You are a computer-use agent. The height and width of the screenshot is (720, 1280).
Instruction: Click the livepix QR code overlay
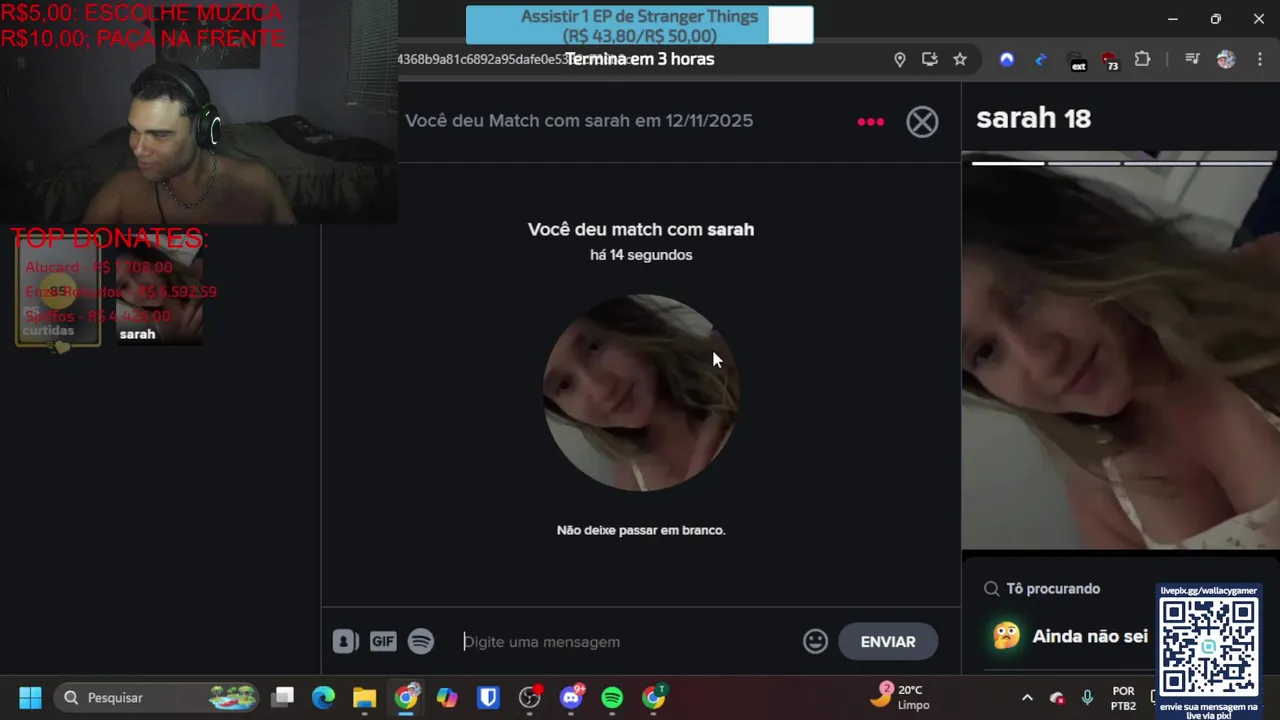(1209, 648)
